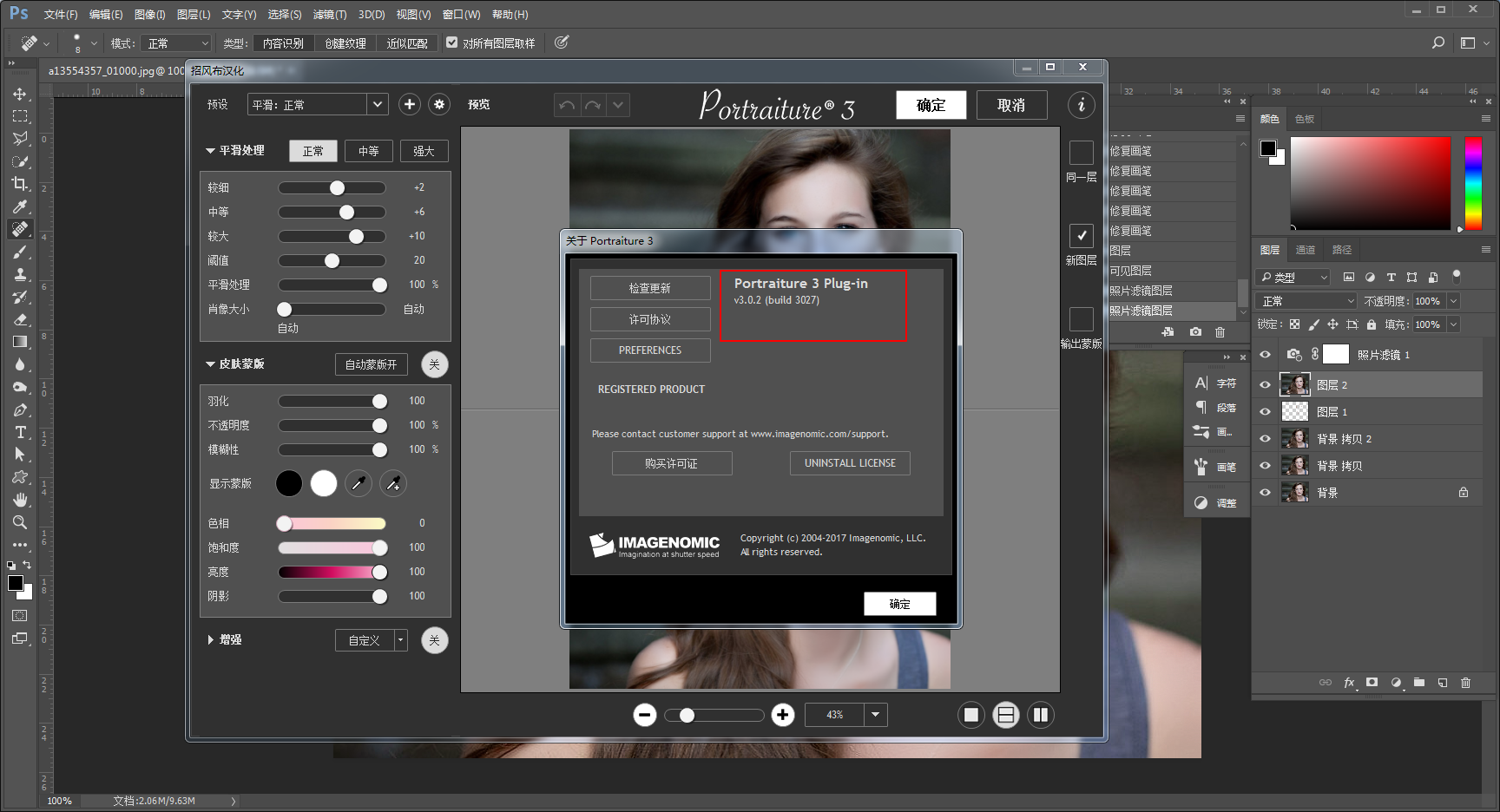Open the 文件(F) menu
Screen dimensions: 1500x812
[x=61, y=15]
